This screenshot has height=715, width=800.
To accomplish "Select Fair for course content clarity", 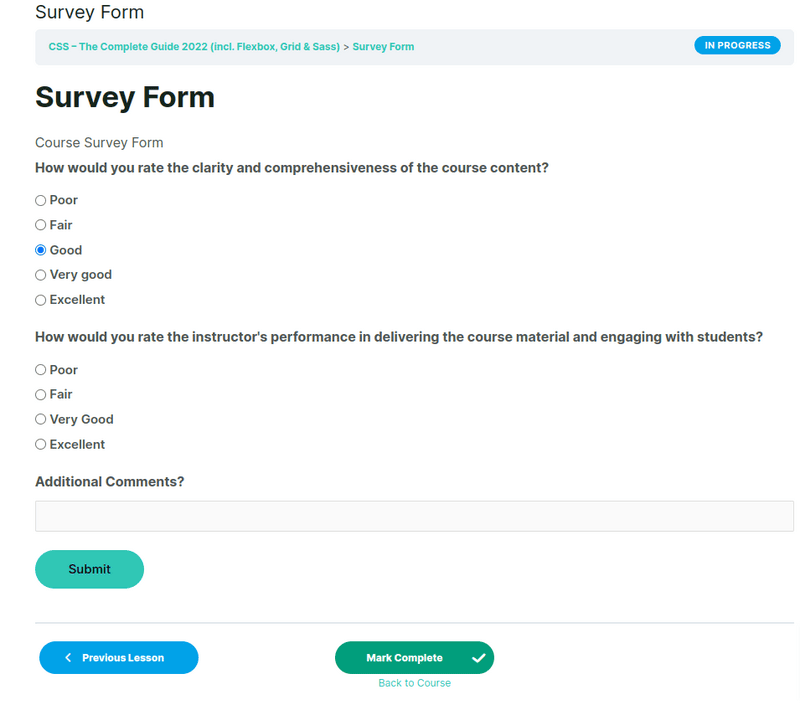I will pos(41,225).
